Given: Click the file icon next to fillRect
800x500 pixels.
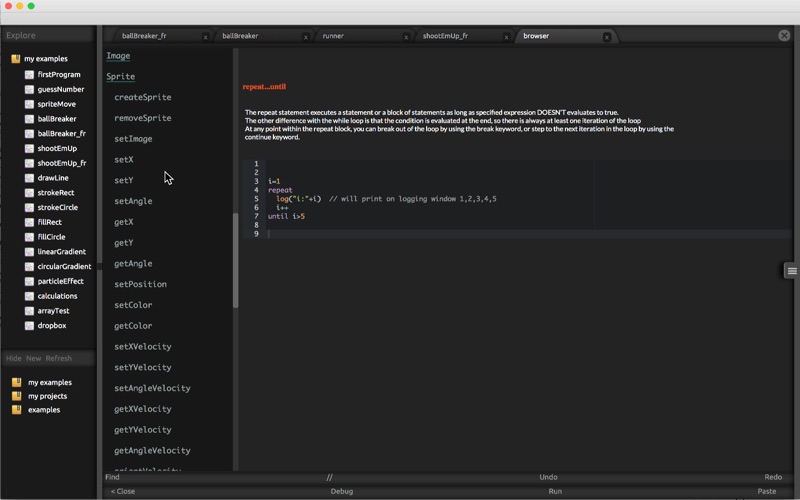Looking at the screenshot, I should click(30, 222).
